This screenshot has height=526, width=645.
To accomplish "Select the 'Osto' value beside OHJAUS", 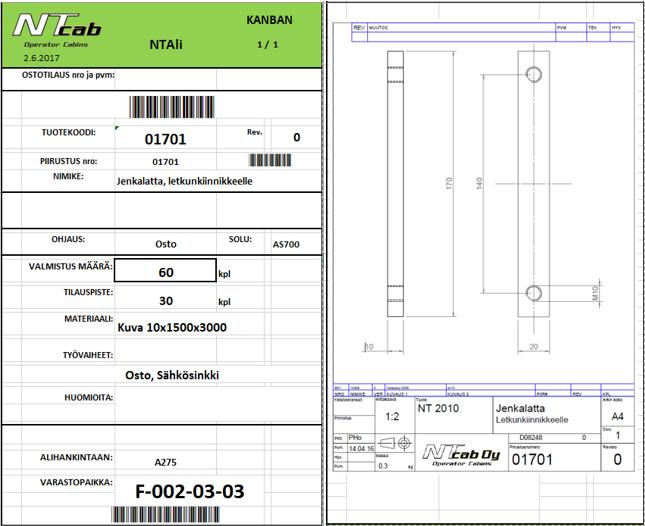I will (x=166, y=244).
